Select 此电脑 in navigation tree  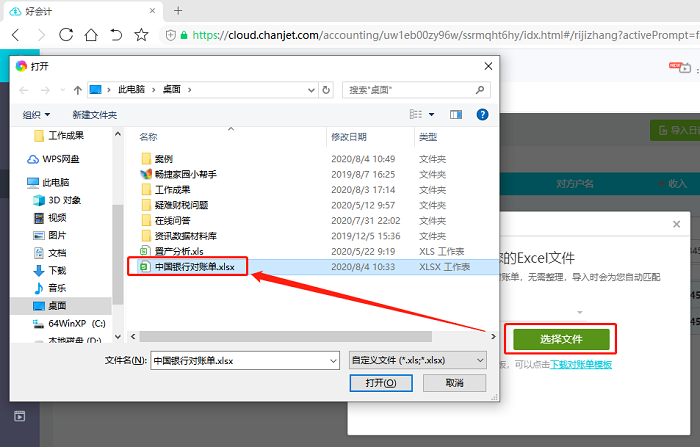pyautogui.click(x=48, y=182)
